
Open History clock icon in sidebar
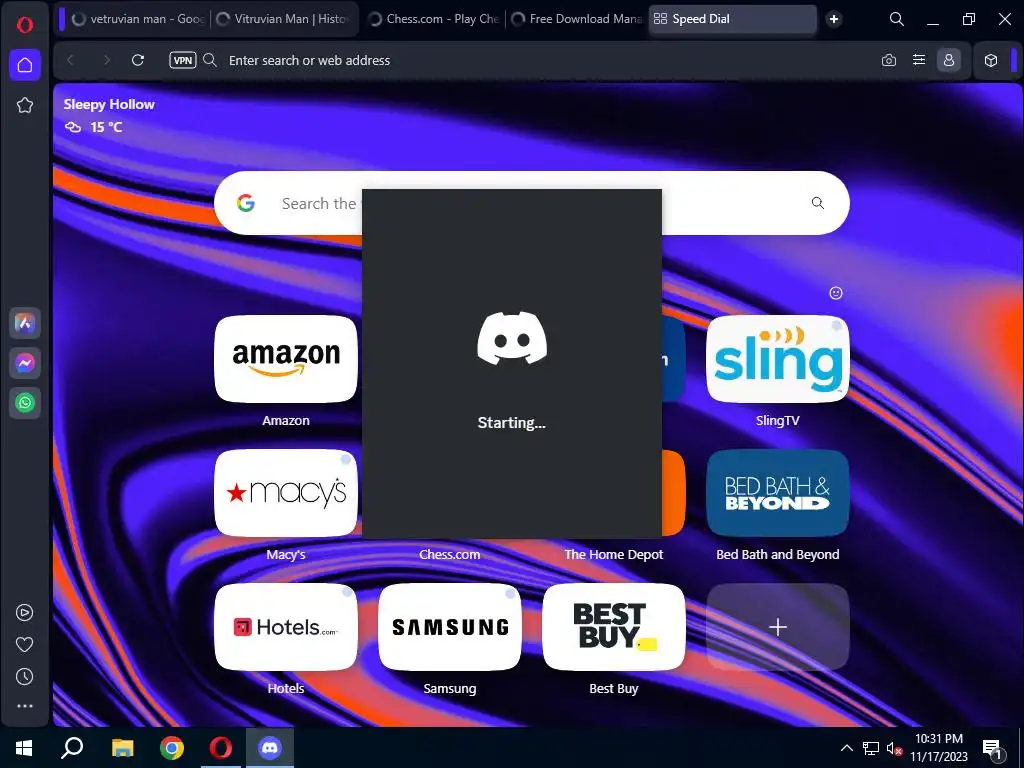(25, 677)
